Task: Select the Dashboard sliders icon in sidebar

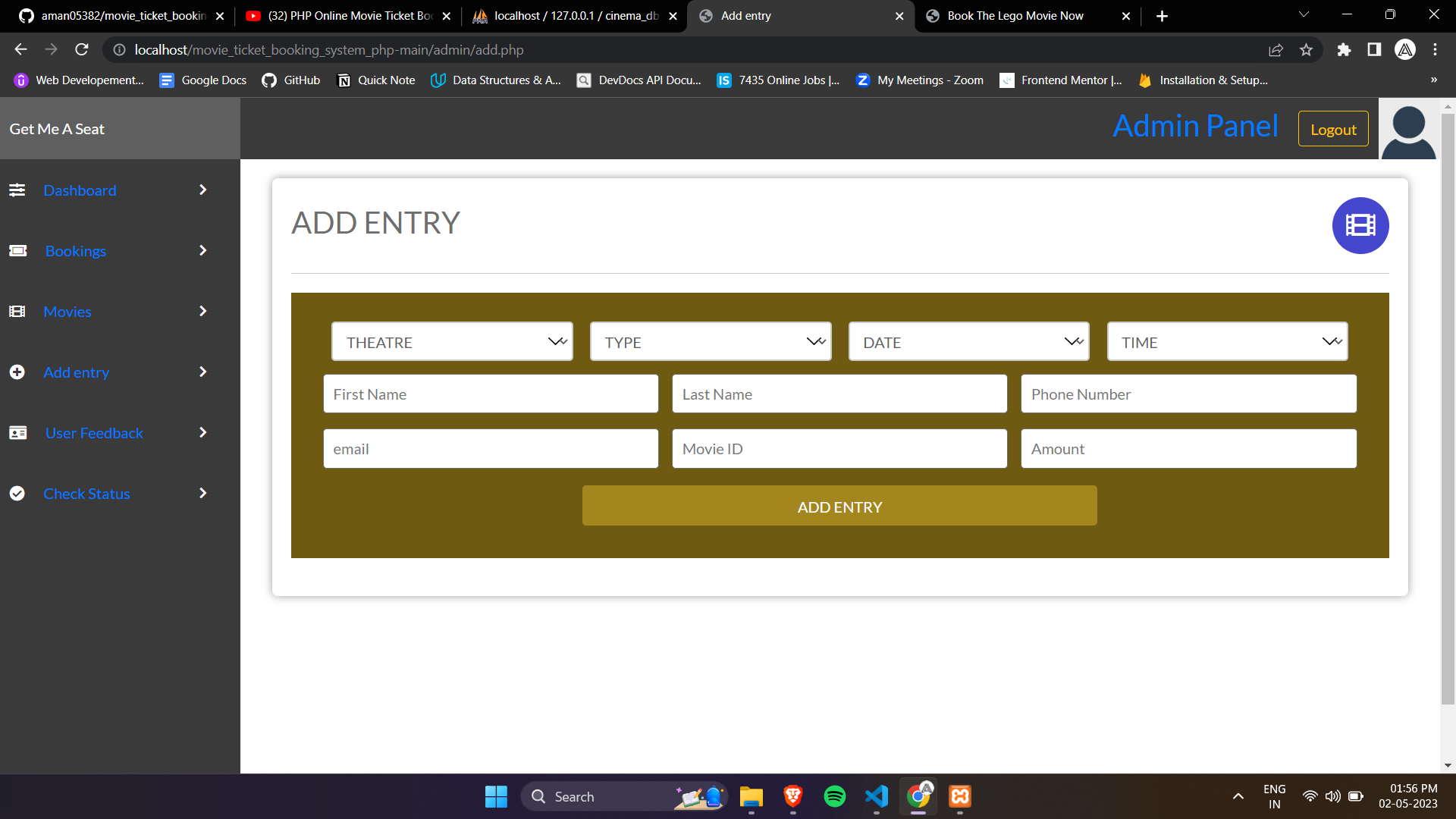Action: coord(17,190)
